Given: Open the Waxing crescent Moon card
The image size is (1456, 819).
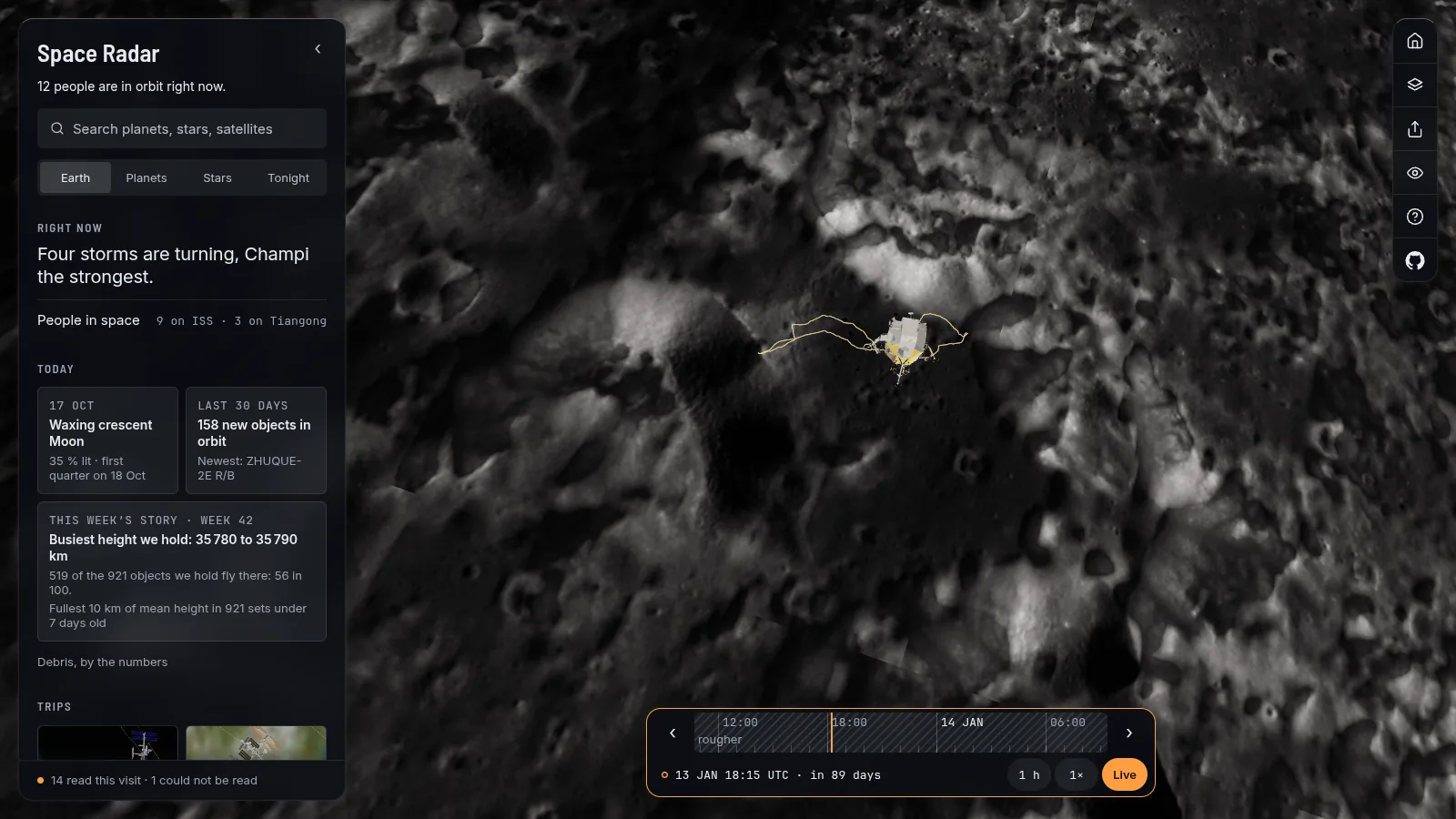Looking at the screenshot, I should 107,440.
